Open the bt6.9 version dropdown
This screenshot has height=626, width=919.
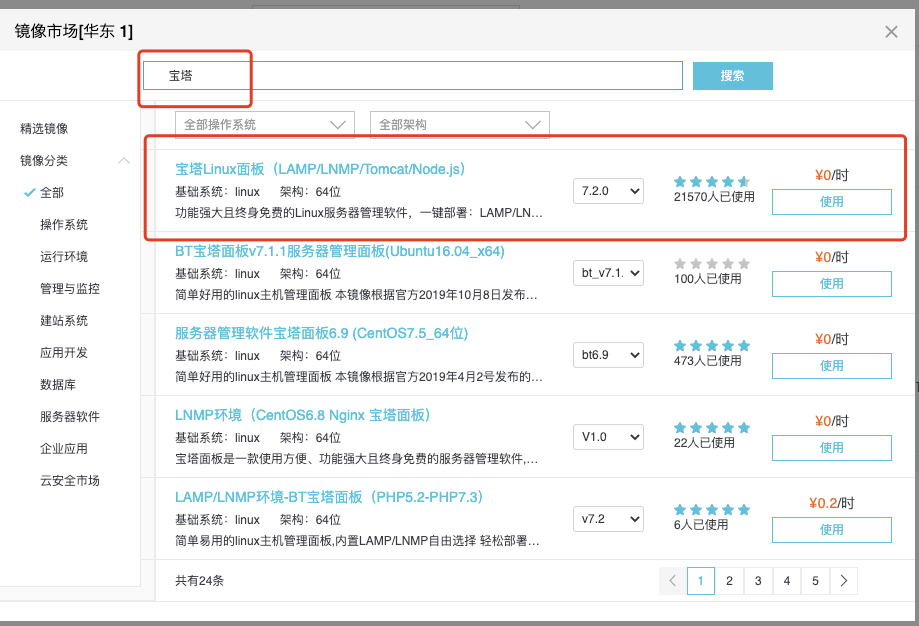click(608, 355)
